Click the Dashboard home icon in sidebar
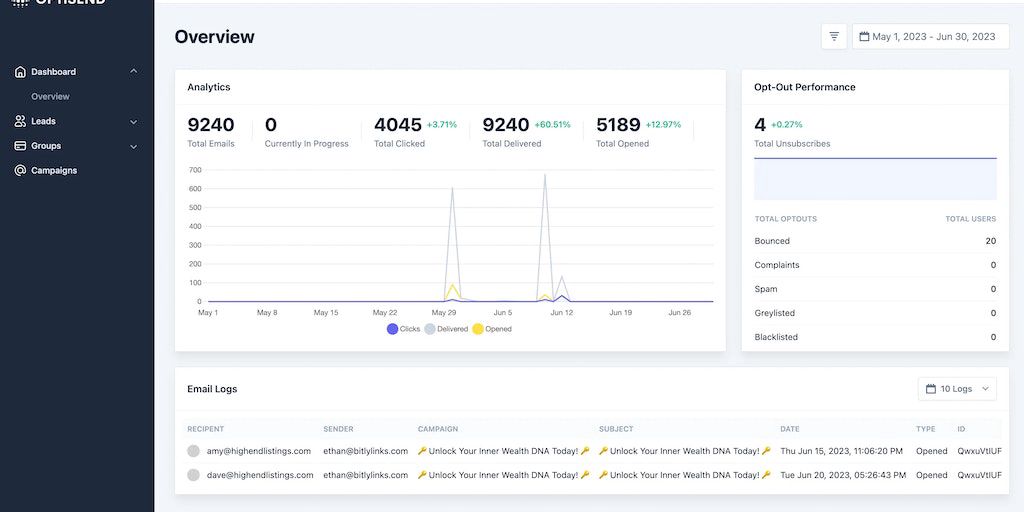The height and width of the screenshot is (512, 1024). point(20,72)
